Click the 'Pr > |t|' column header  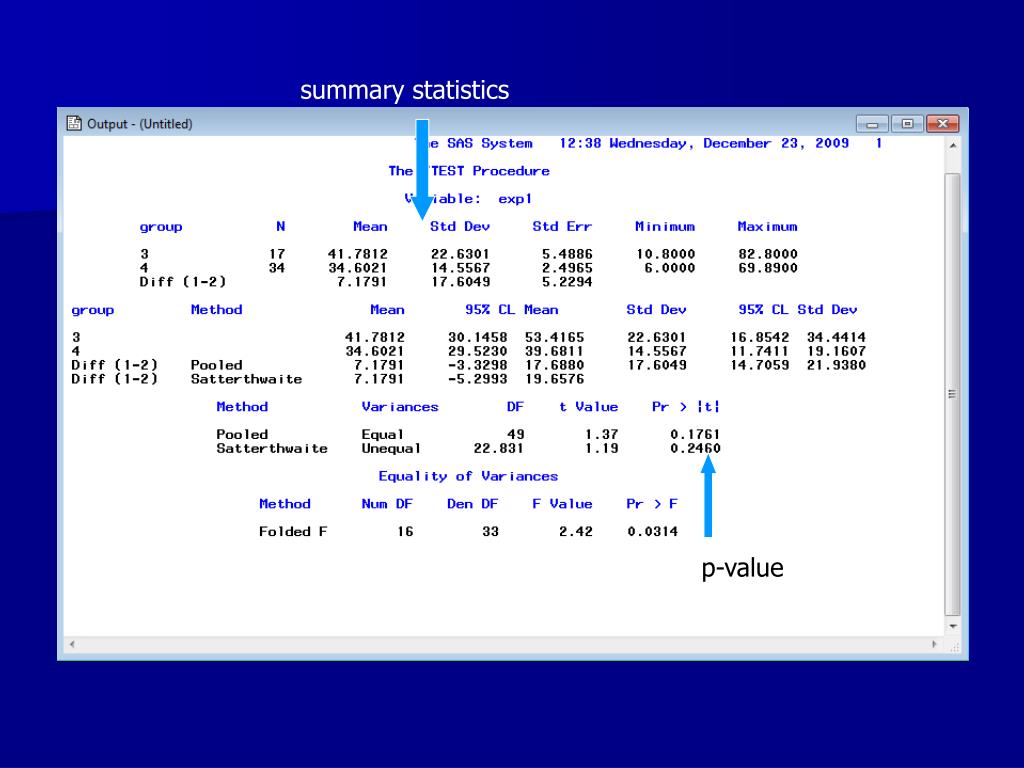686,407
